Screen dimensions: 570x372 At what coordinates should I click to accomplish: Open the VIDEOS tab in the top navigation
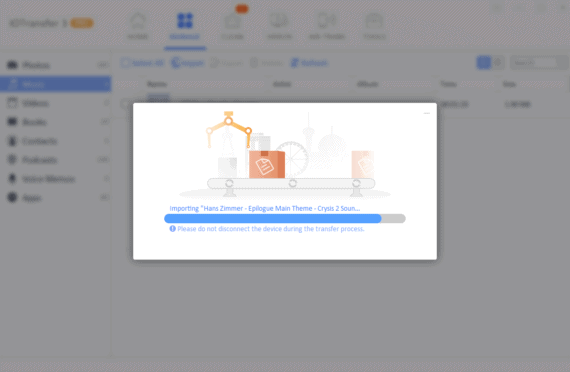279,25
